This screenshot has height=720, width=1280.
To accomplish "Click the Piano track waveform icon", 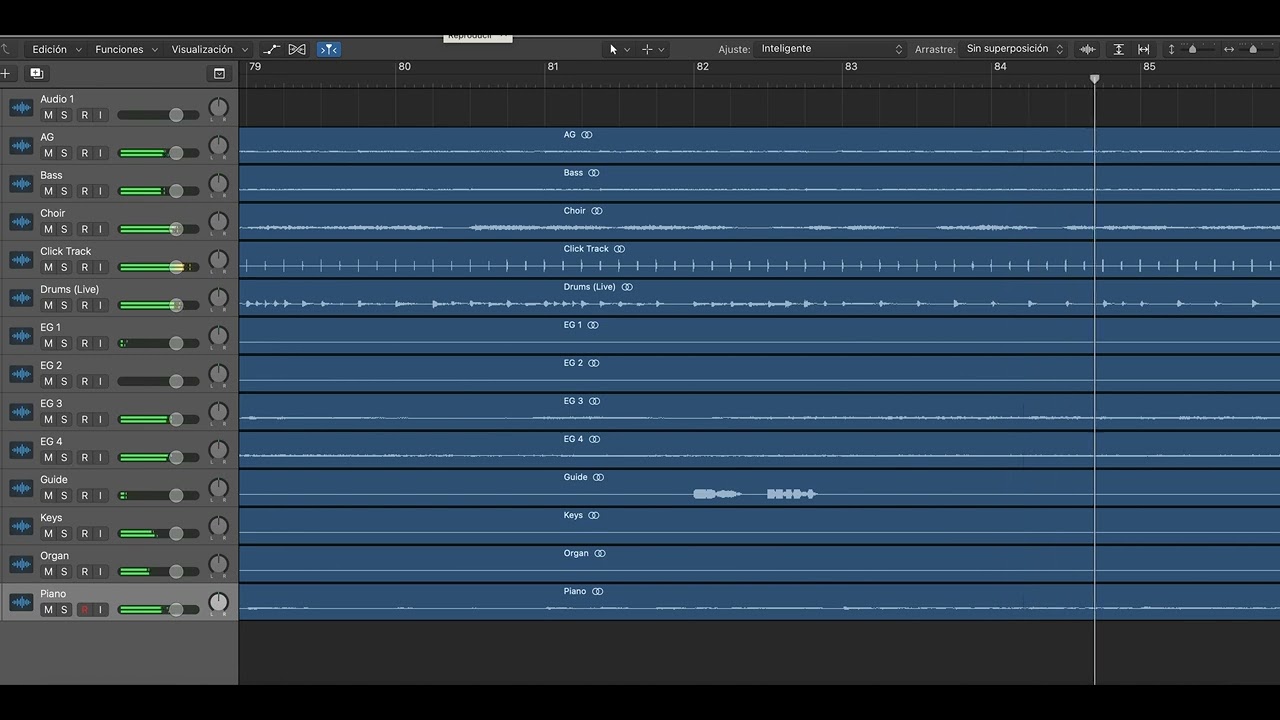I will pyautogui.click(x=21, y=602).
